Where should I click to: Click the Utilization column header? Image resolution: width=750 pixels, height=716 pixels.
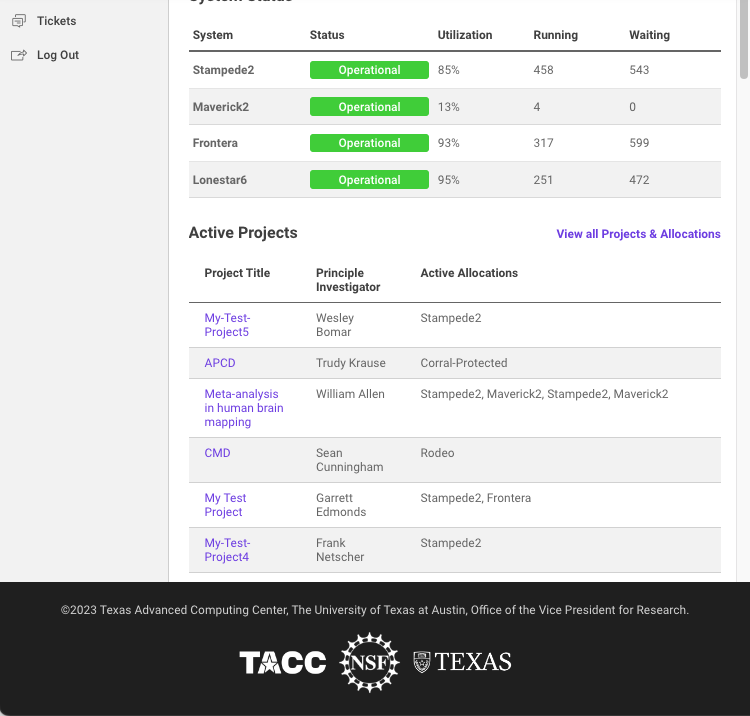click(465, 35)
